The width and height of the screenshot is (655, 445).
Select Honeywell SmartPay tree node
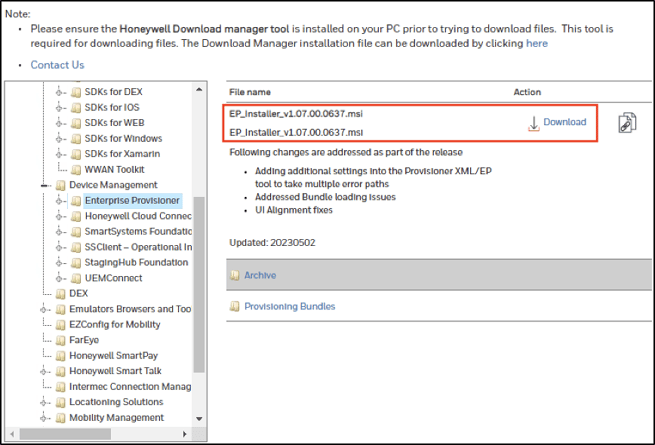coord(113,356)
